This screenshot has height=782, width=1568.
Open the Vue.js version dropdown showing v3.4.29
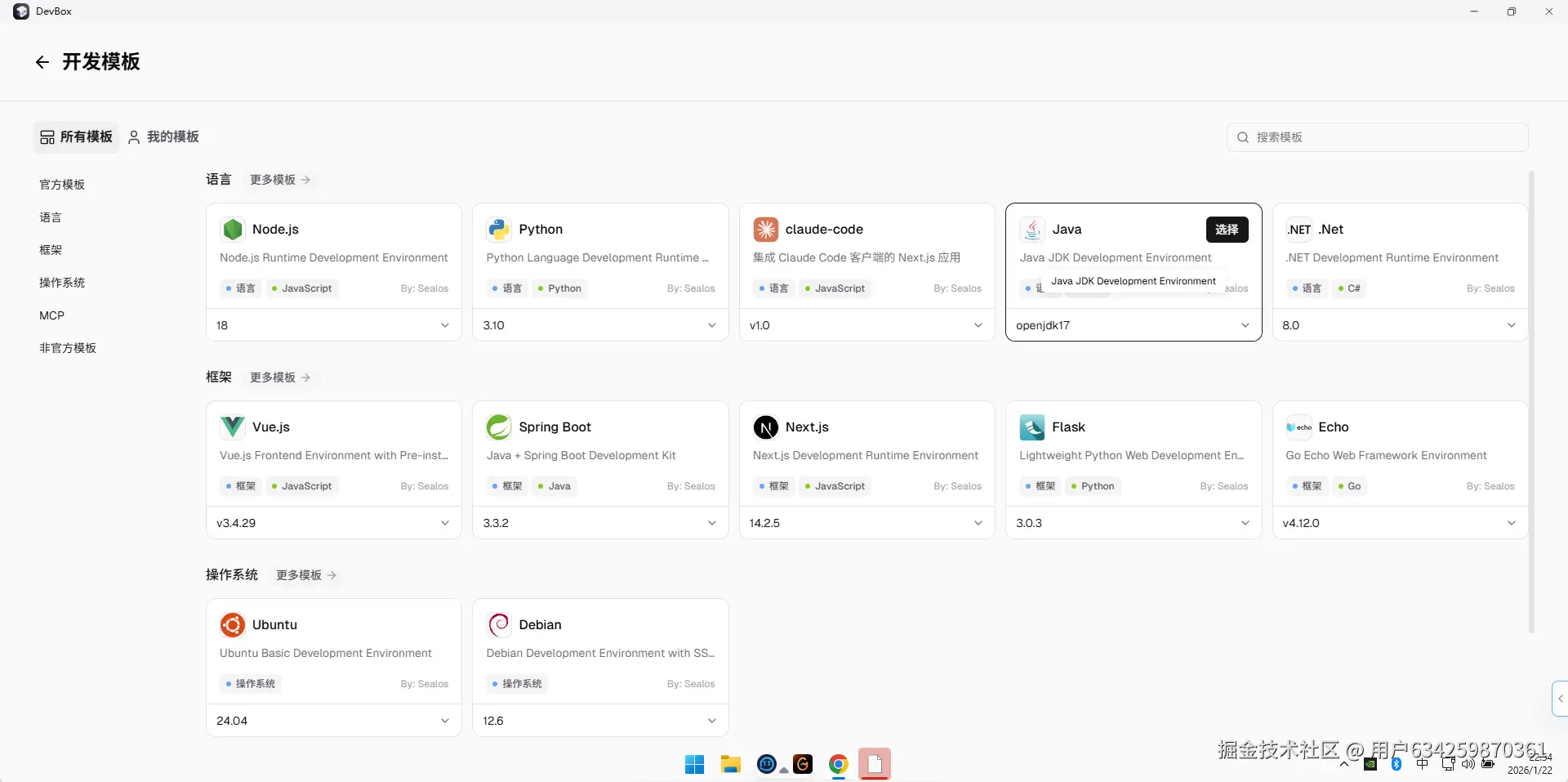334,523
